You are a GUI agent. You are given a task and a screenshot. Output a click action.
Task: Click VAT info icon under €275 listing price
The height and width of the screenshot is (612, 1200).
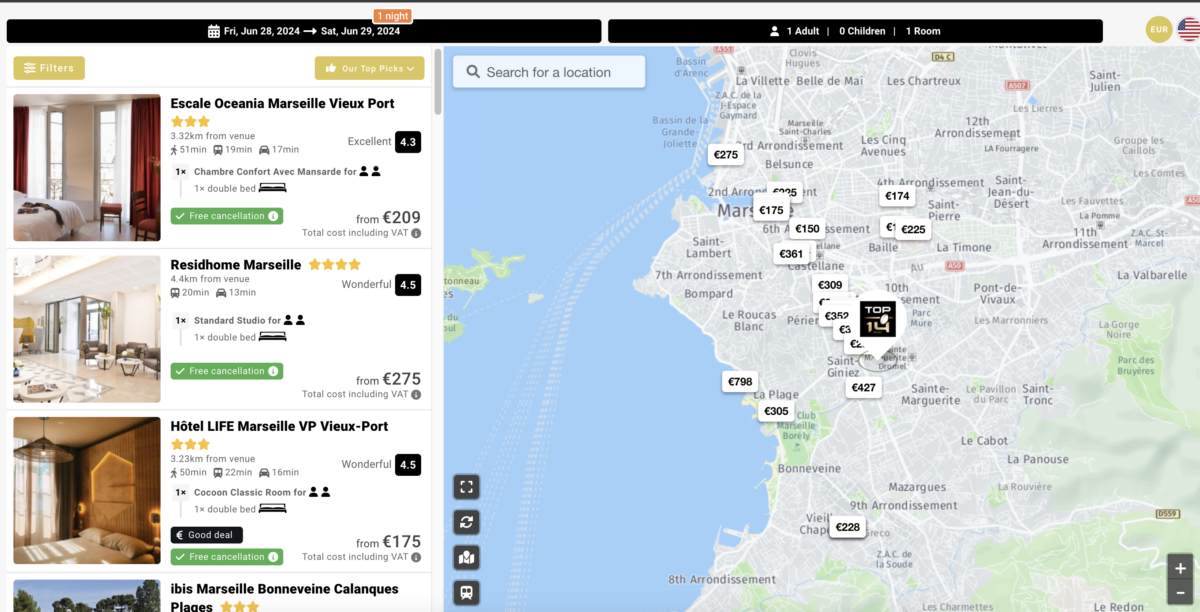tap(416, 394)
